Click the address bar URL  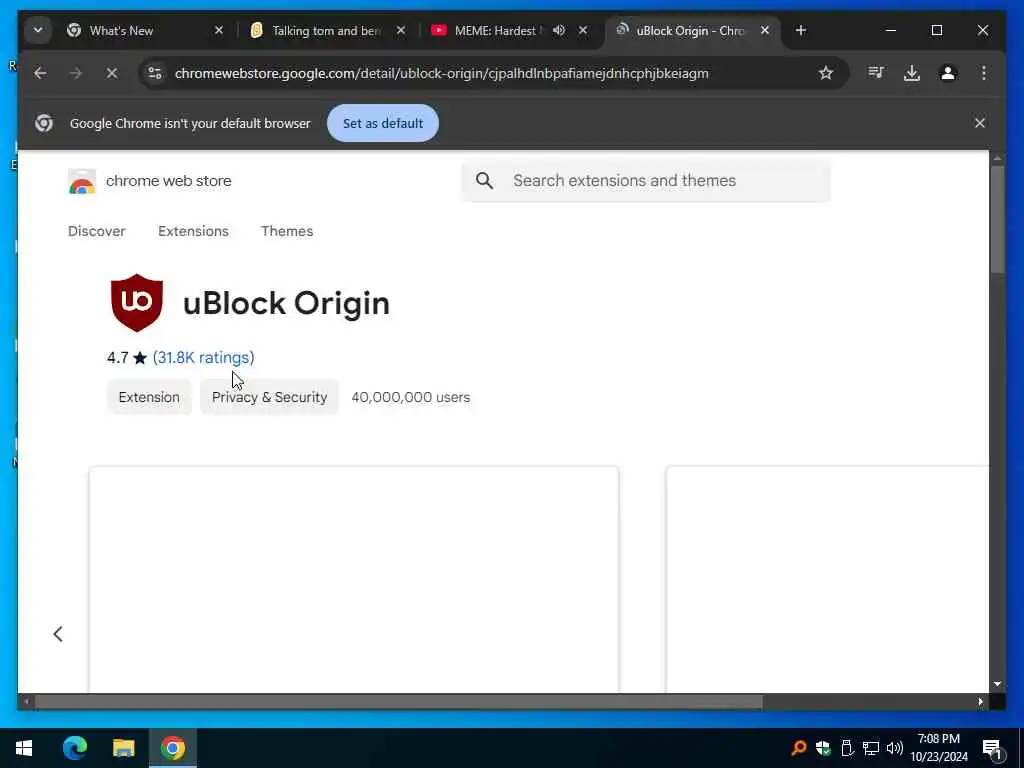(441, 73)
